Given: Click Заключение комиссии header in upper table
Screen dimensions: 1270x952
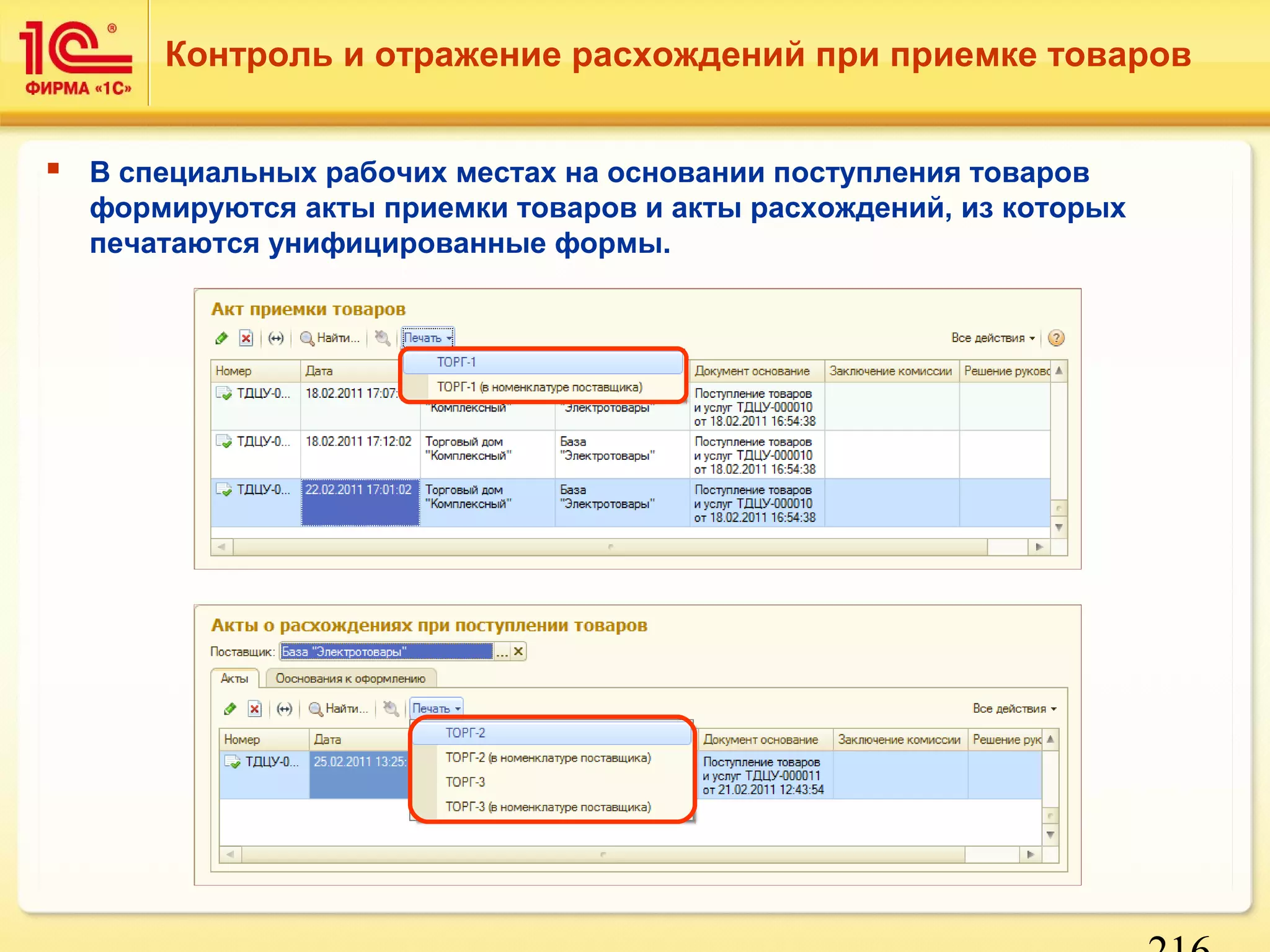Looking at the screenshot, I should click(892, 371).
